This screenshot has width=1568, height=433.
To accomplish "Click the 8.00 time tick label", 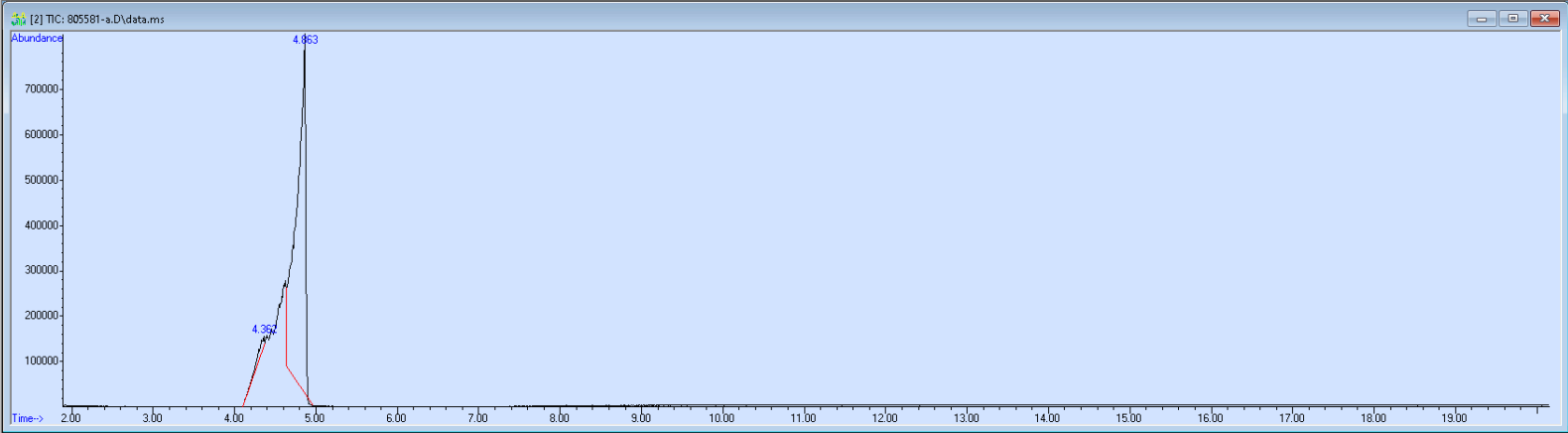I will point(559,418).
